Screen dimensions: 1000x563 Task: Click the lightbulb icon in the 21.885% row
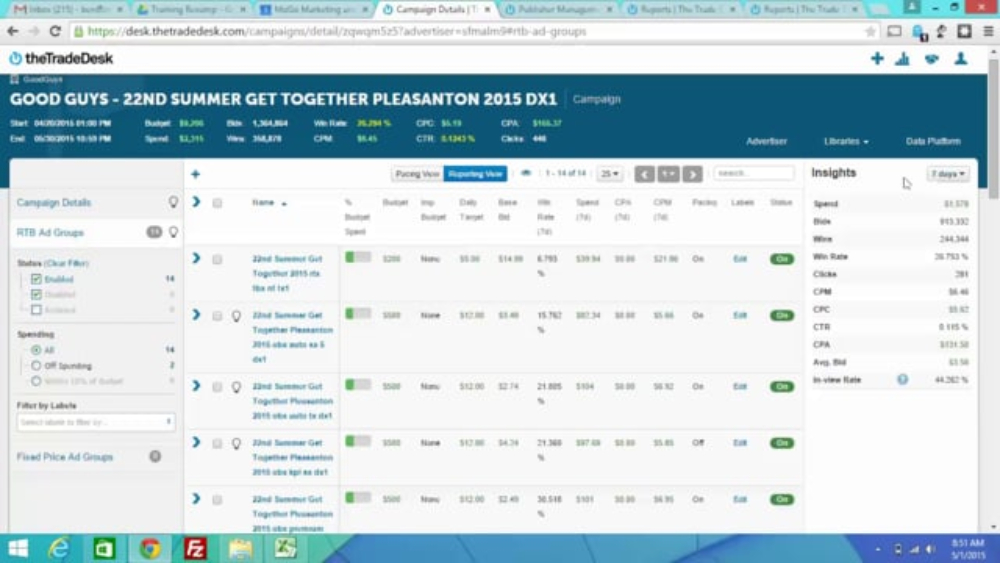[x=236, y=387]
